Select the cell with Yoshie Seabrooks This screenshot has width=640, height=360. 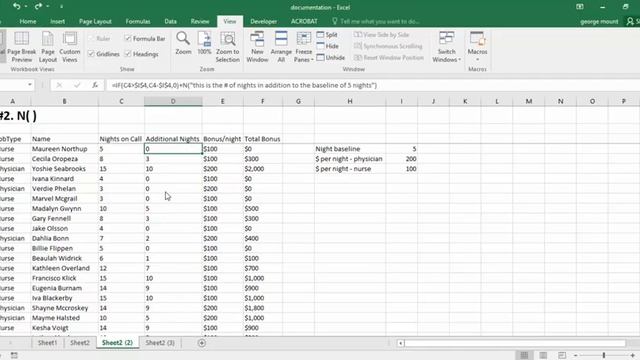coord(64,169)
